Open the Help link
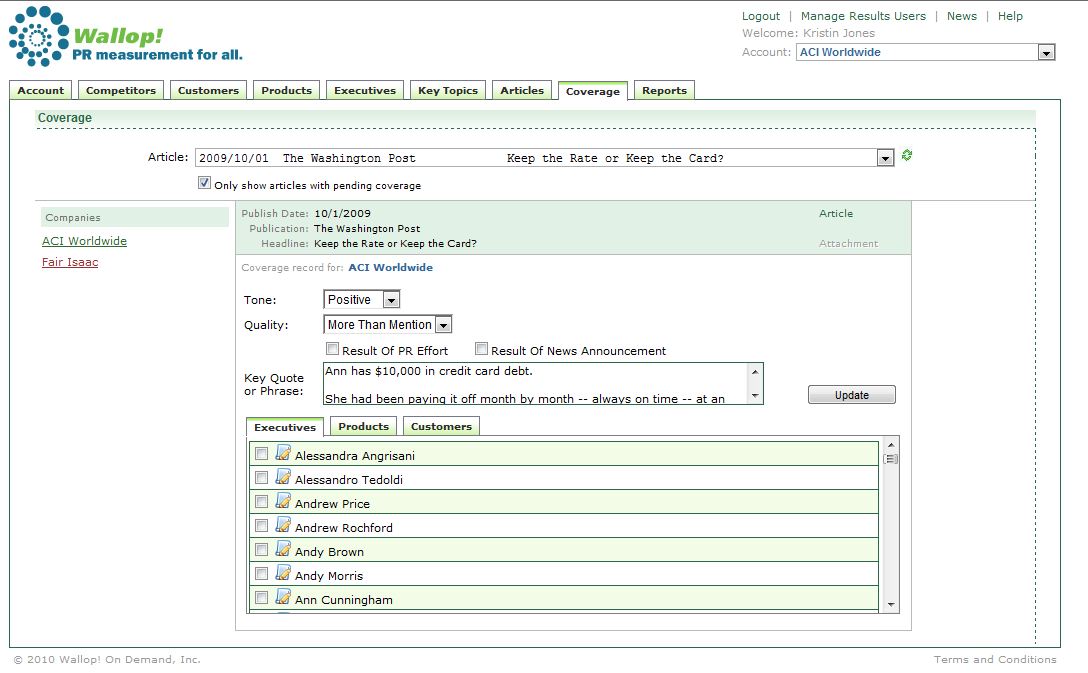The height and width of the screenshot is (673, 1088). (x=1010, y=16)
